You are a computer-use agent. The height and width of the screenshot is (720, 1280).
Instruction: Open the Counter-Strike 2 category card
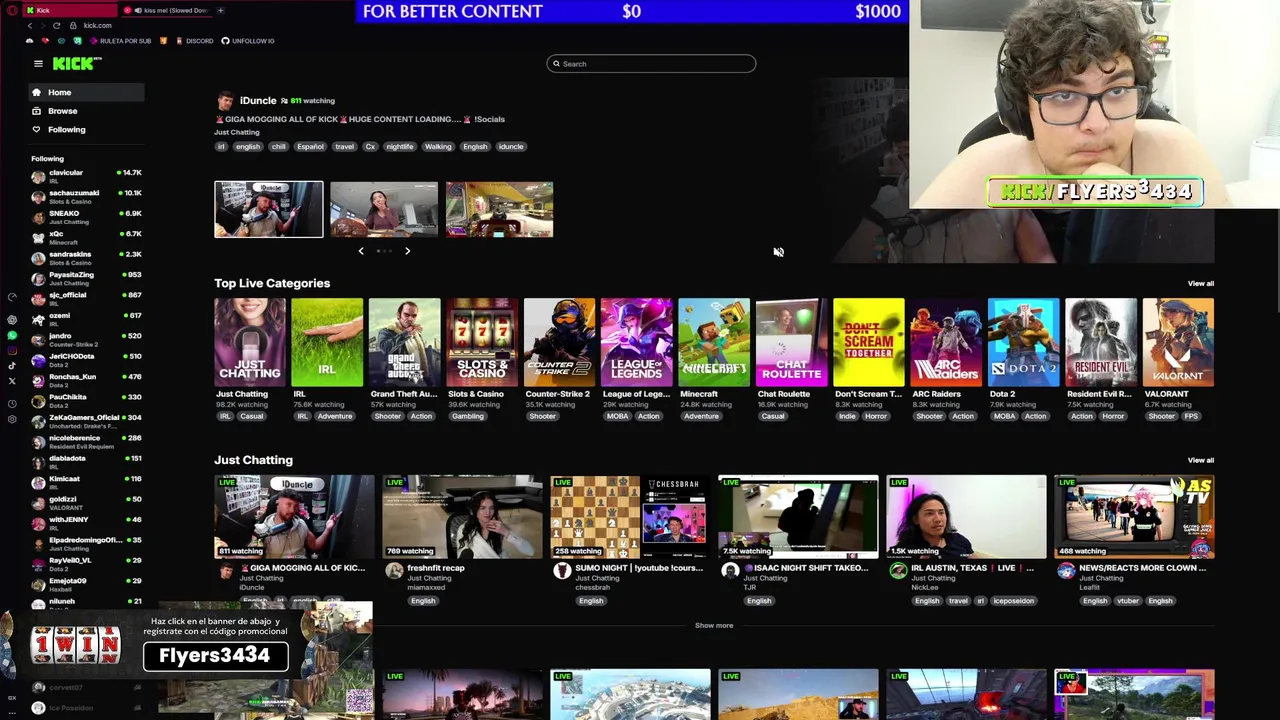pos(559,342)
